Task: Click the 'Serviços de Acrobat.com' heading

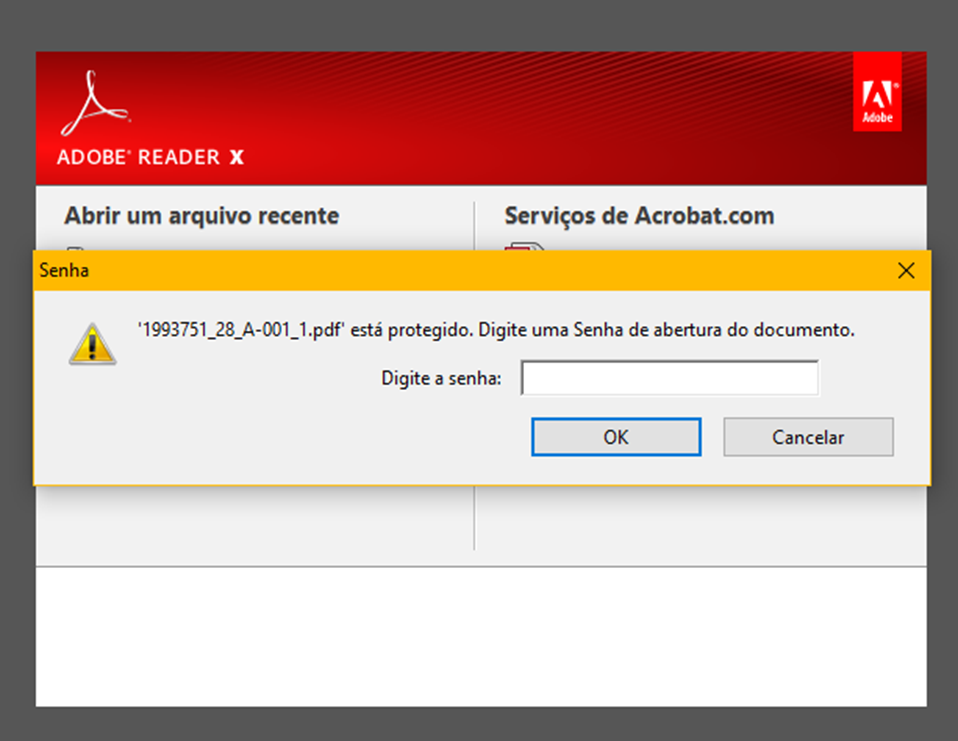Action: 639,216
